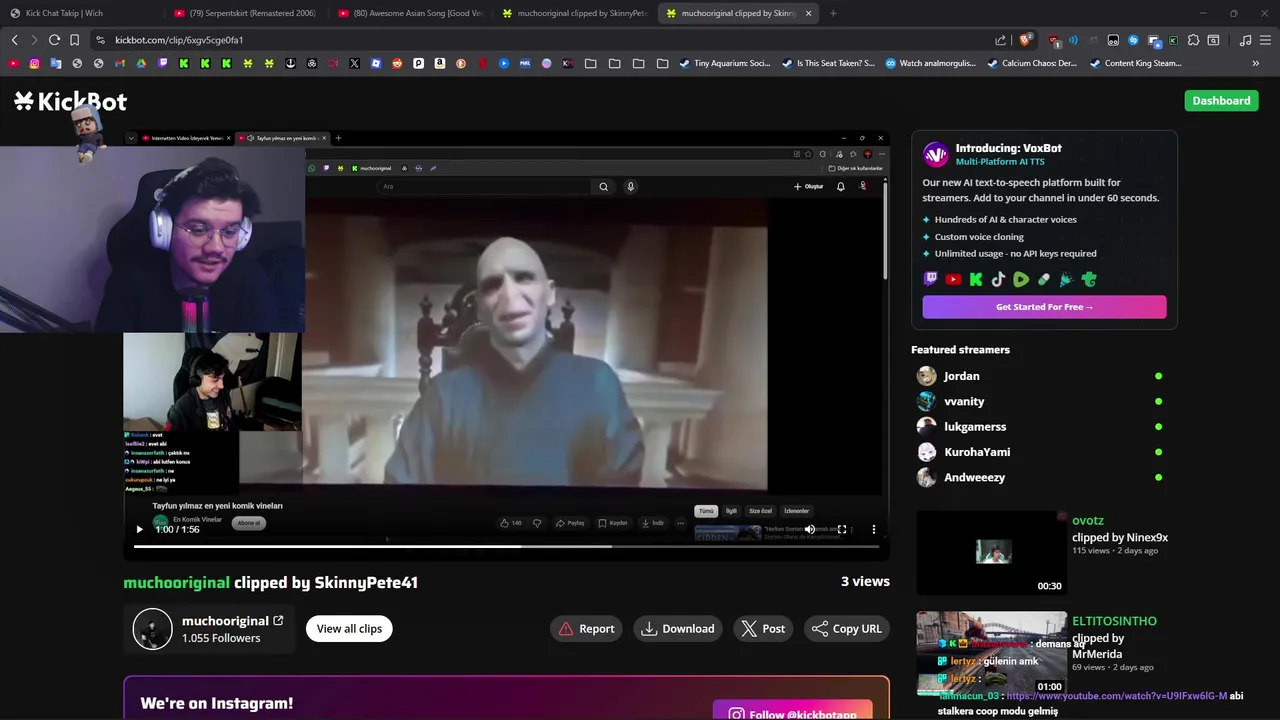Report this clip
The image size is (1280, 720).
tap(586, 628)
